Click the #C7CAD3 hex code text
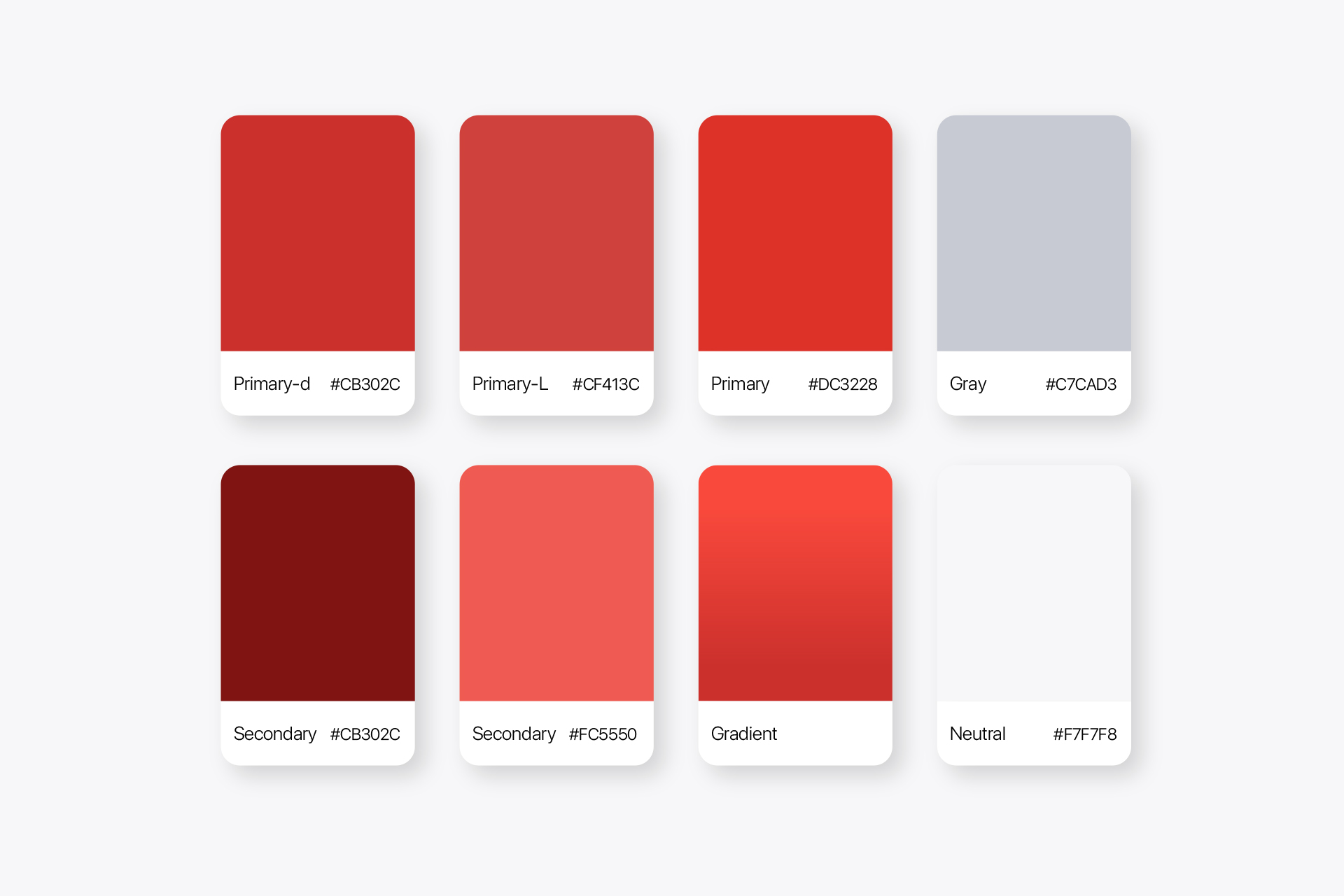1344x896 pixels. [x=1081, y=384]
